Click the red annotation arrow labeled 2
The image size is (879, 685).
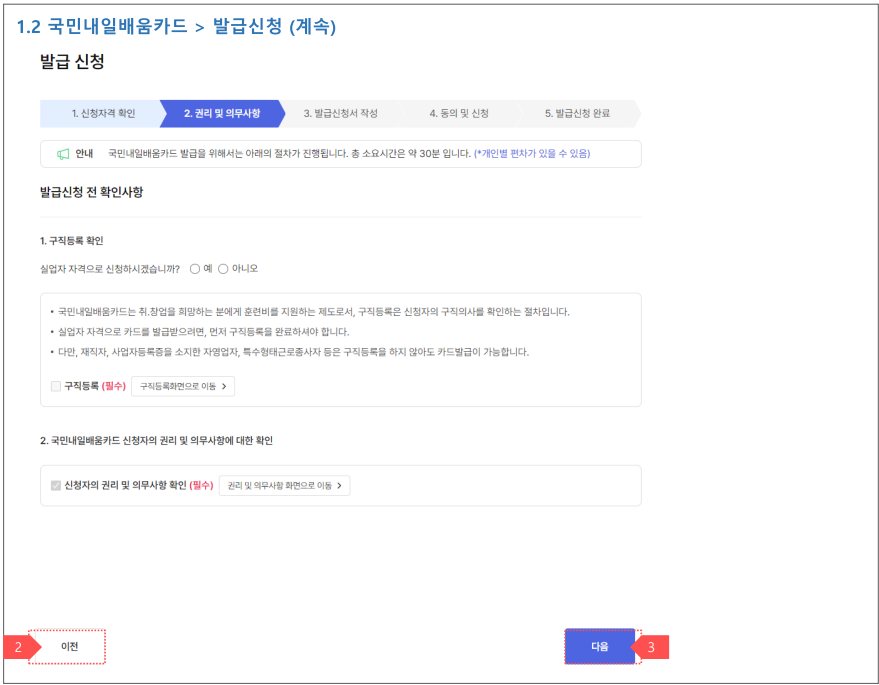[x=18, y=647]
